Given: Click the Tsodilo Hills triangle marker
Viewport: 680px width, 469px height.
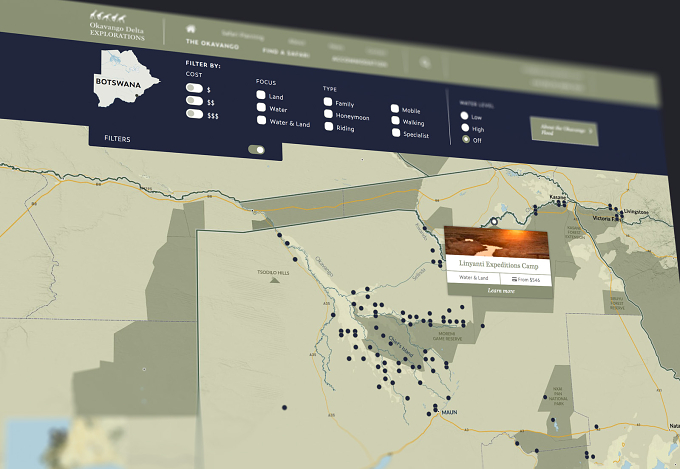Looking at the screenshot, I should tap(275, 280).
